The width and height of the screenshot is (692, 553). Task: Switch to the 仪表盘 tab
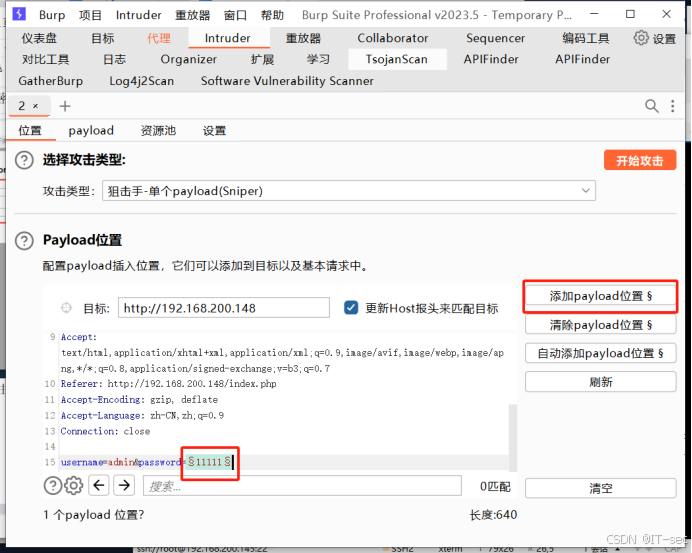[x=39, y=38]
